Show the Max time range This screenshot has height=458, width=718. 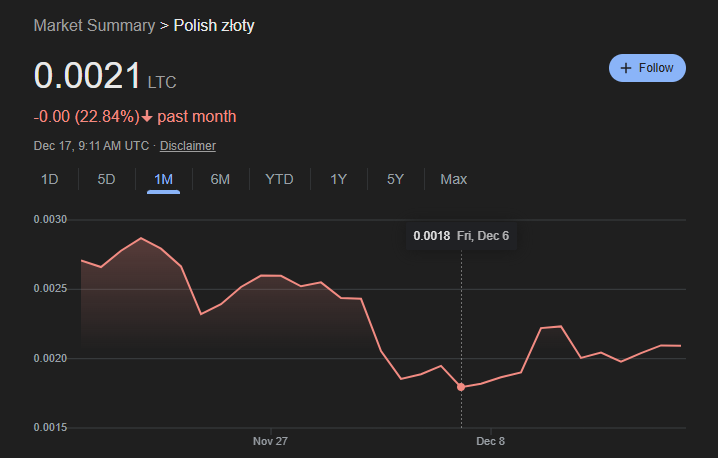tap(453, 180)
